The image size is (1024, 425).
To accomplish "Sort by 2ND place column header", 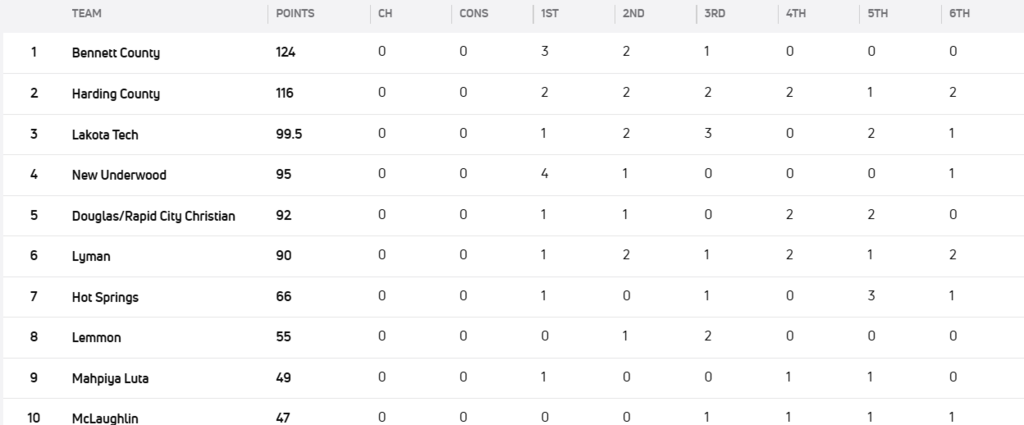I will [x=633, y=14].
